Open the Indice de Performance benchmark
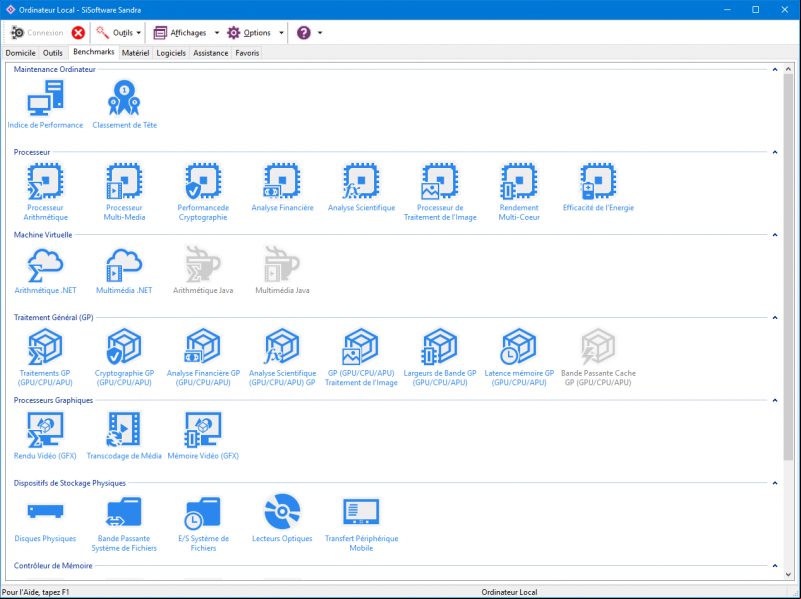The image size is (801, 599). point(45,105)
